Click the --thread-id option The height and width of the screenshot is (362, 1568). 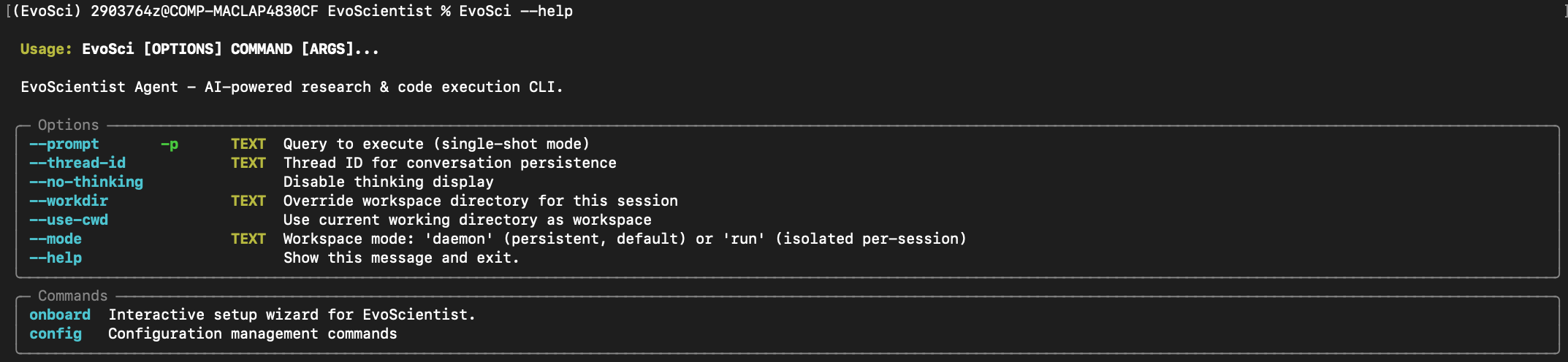(x=77, y=163)
